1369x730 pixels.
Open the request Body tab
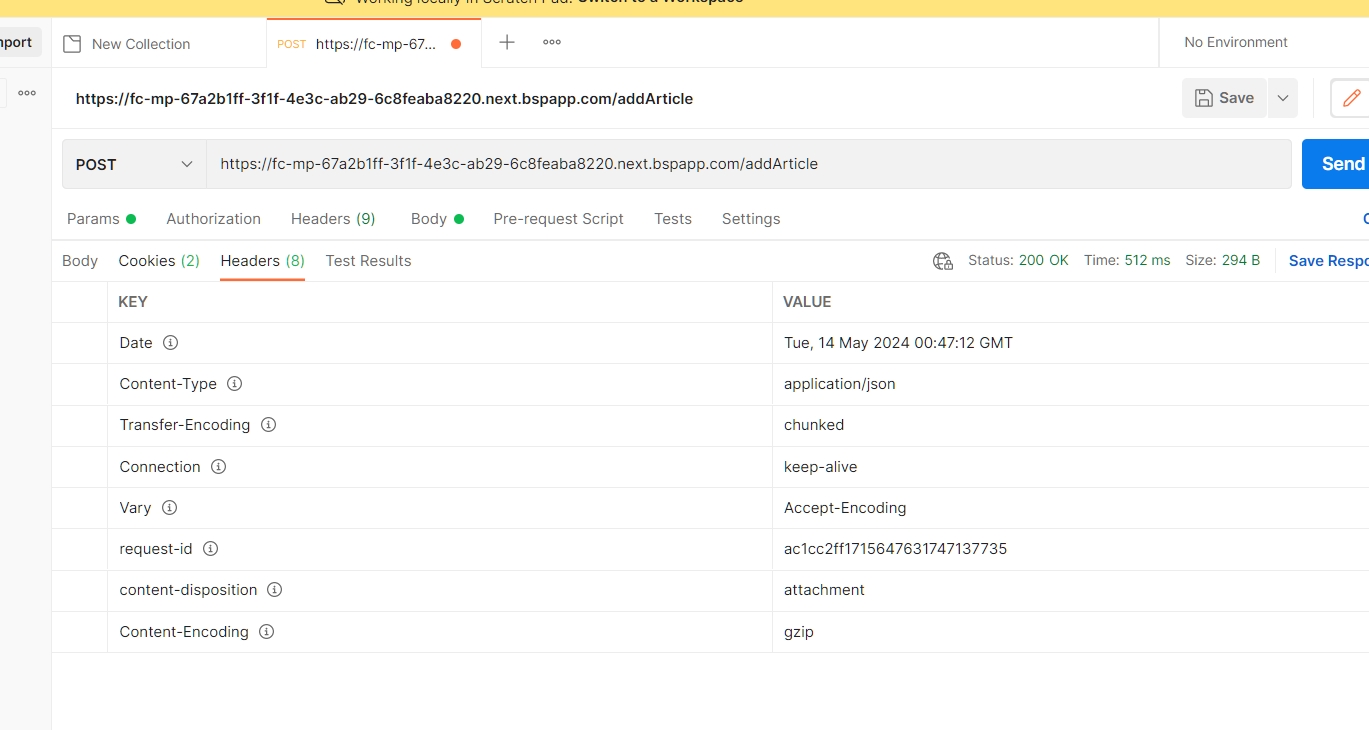pyautogui.click(x=437, y=219)
